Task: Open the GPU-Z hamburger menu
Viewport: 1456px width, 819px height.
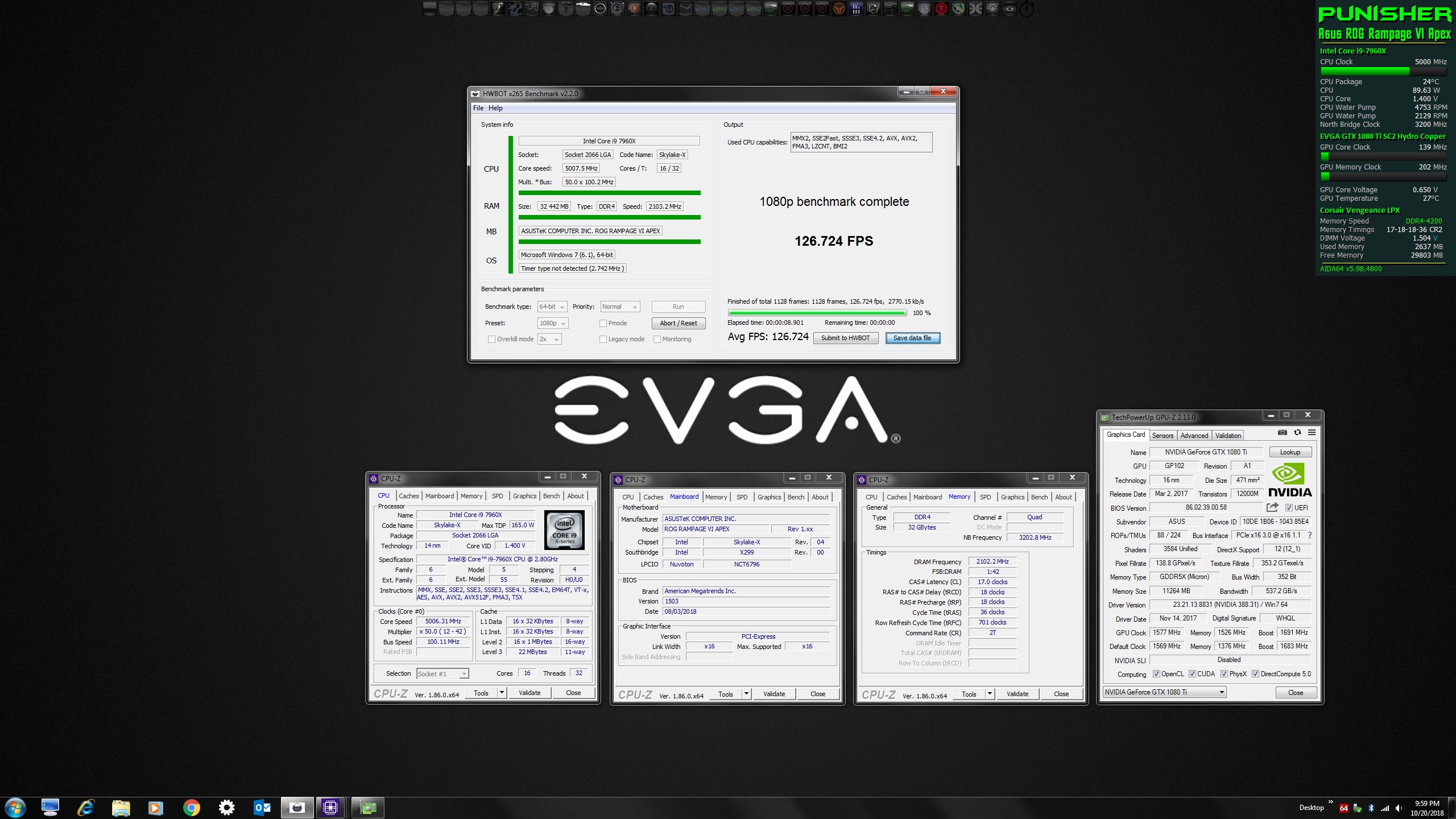Action: (1312, 432)
